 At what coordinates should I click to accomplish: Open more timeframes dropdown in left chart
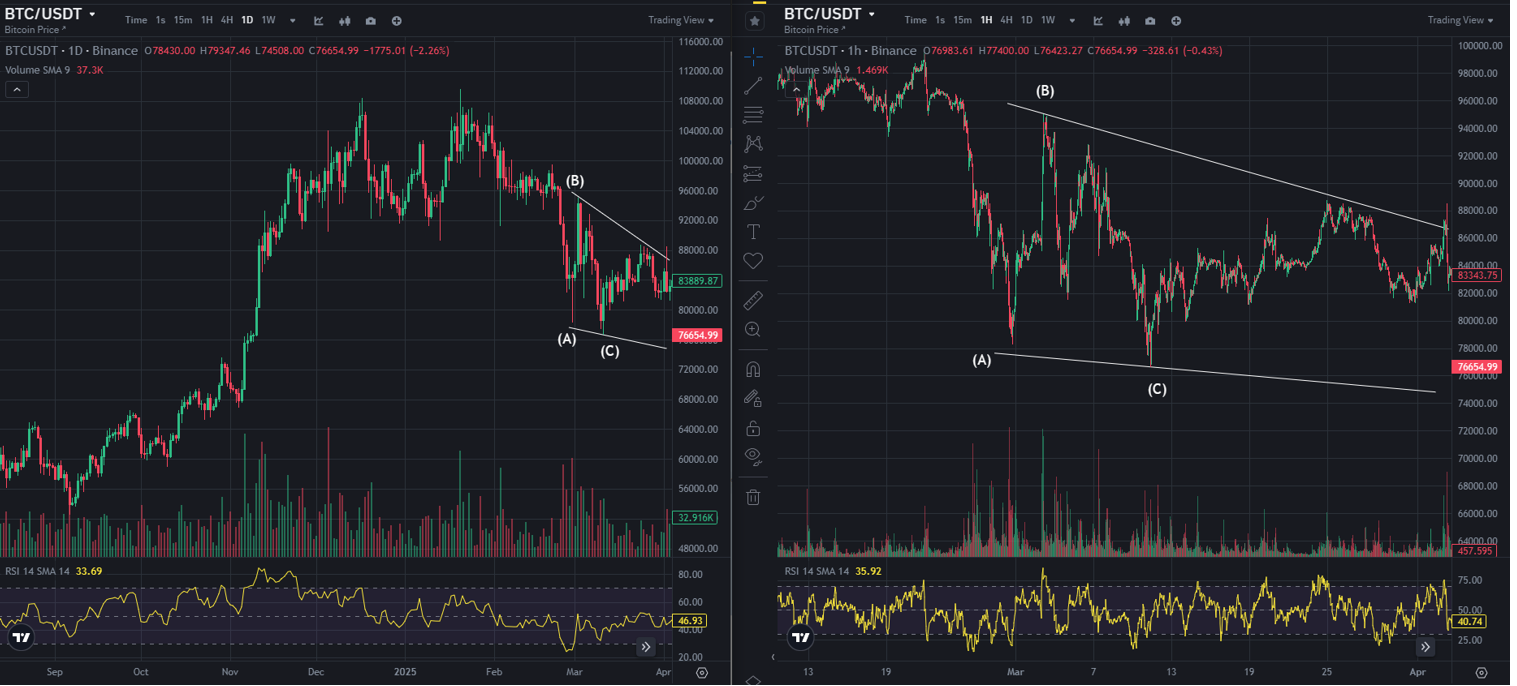293,20
